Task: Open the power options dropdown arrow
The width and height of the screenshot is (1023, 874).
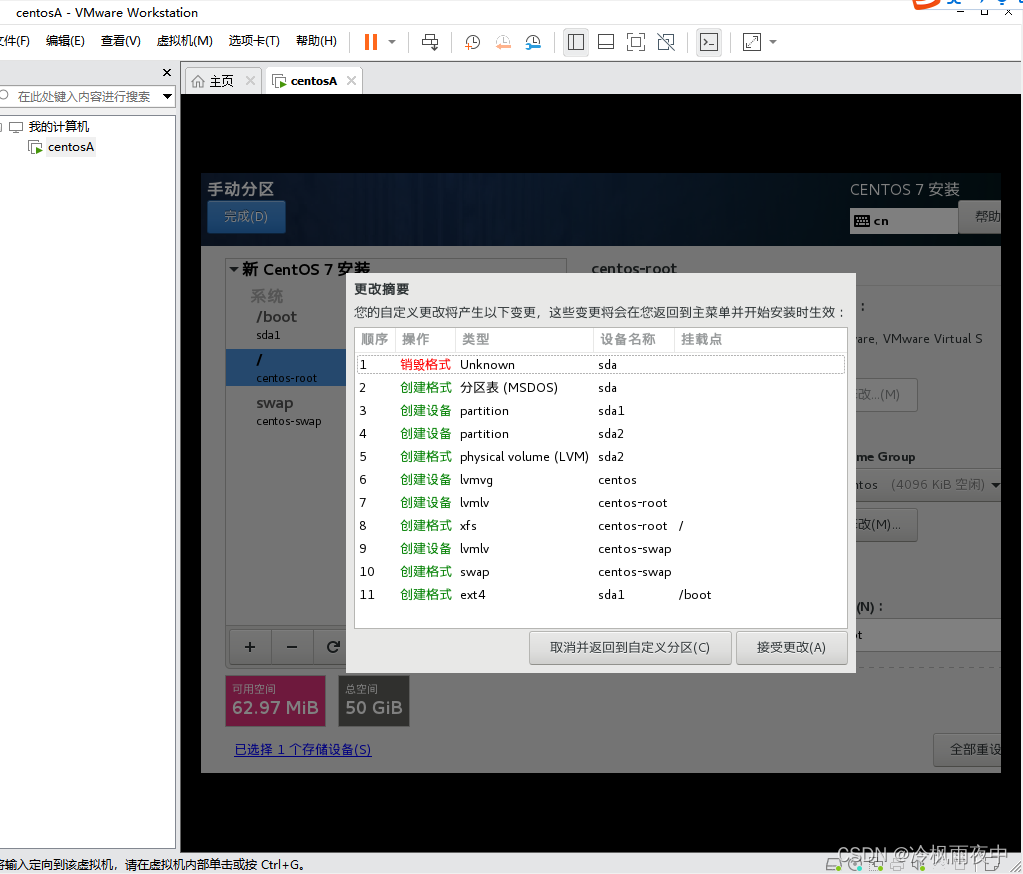Action: click(x=392, y=42)
